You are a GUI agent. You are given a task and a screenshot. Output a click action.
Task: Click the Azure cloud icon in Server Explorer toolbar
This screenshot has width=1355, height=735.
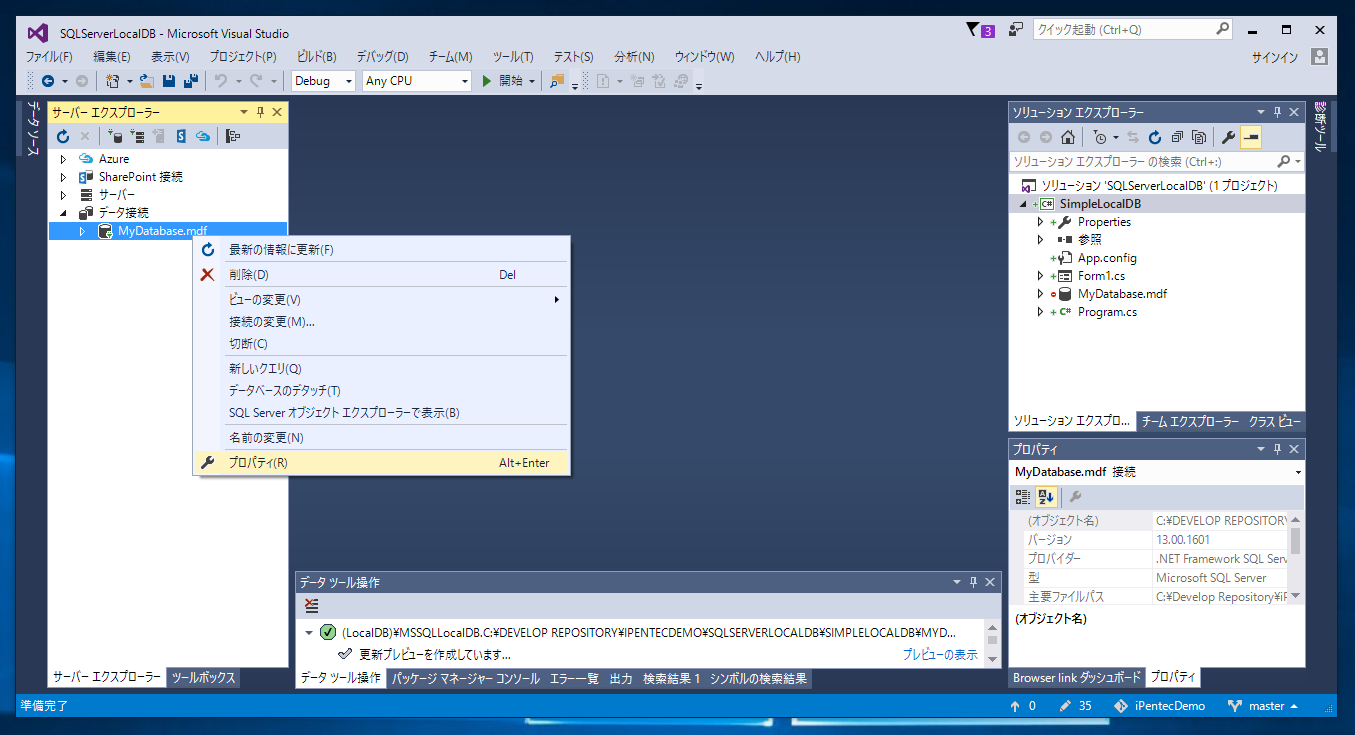(203, 136)
